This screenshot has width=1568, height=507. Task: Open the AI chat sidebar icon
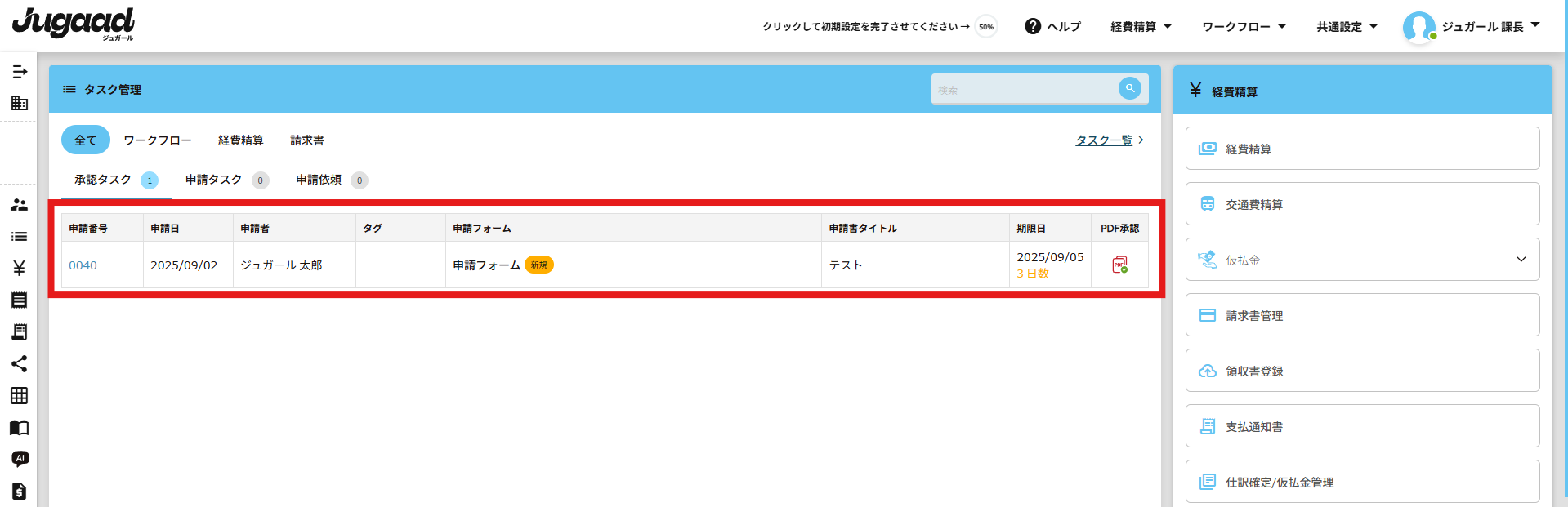[20, 459]
